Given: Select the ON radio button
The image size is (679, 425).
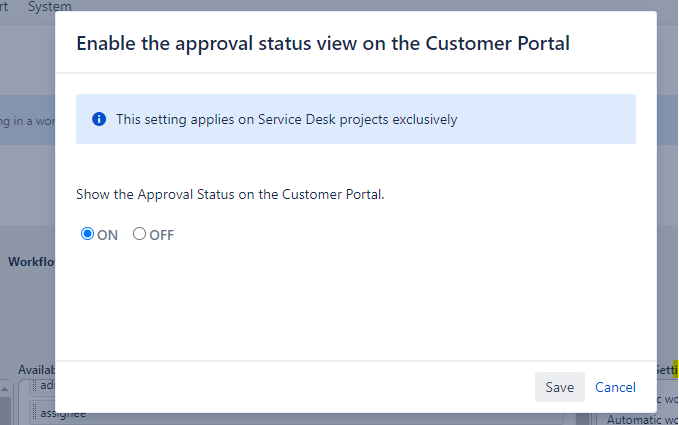Looking at the screenshot, I should [x=88, y=234].
